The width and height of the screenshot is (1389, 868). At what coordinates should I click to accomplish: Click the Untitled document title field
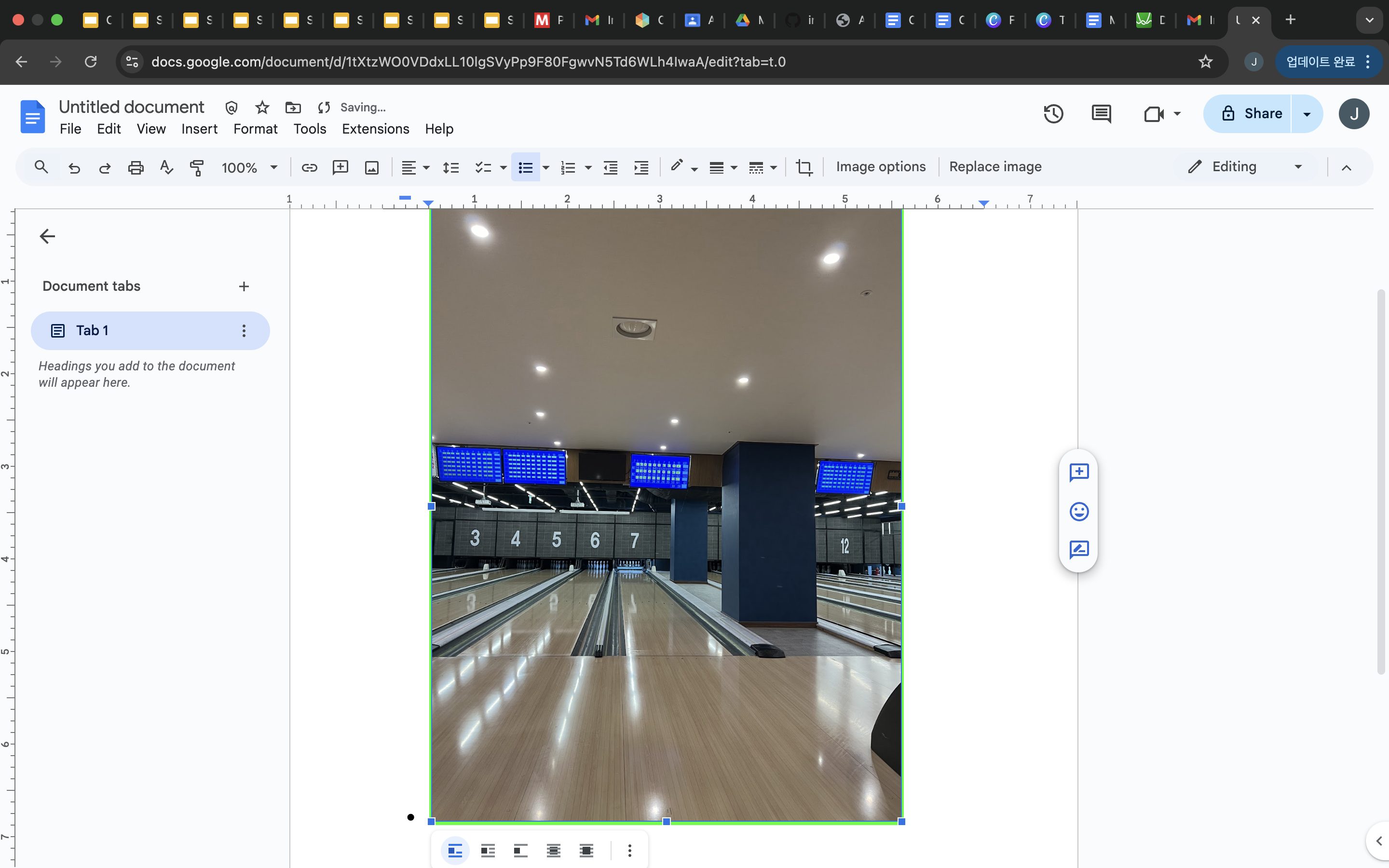[132, 108]
